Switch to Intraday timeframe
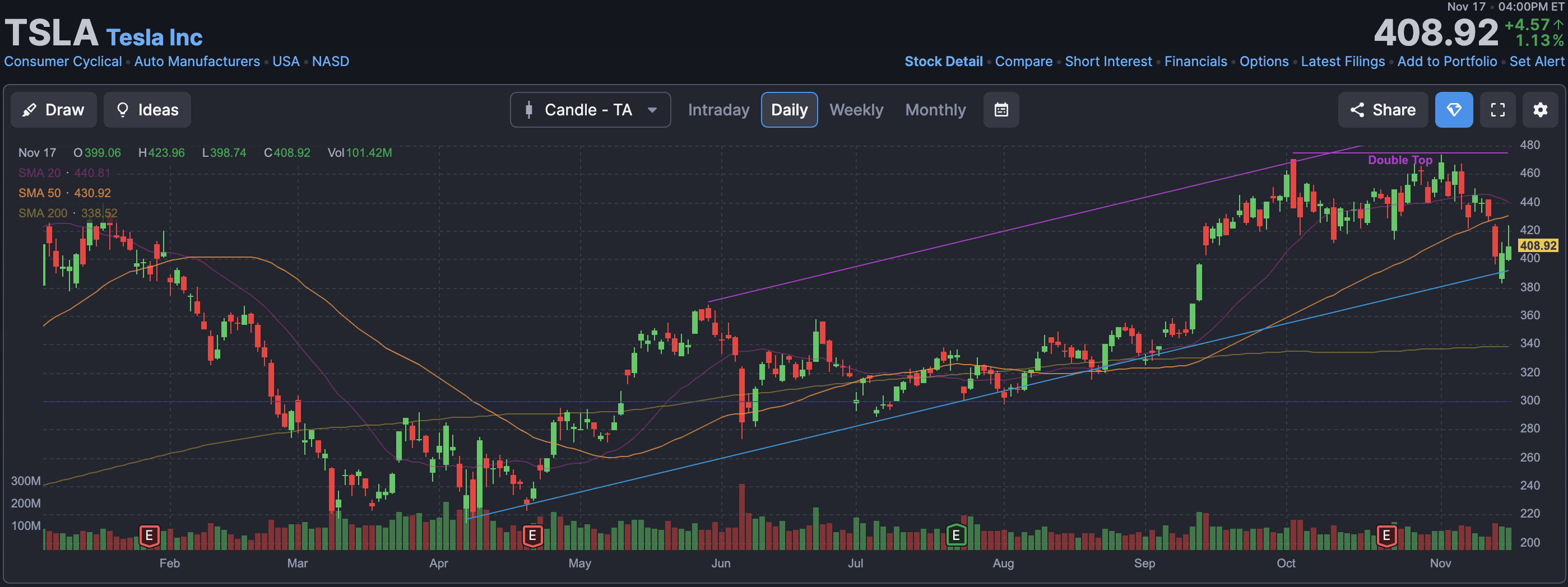1568x587 pixels. [x=718, y=110]
